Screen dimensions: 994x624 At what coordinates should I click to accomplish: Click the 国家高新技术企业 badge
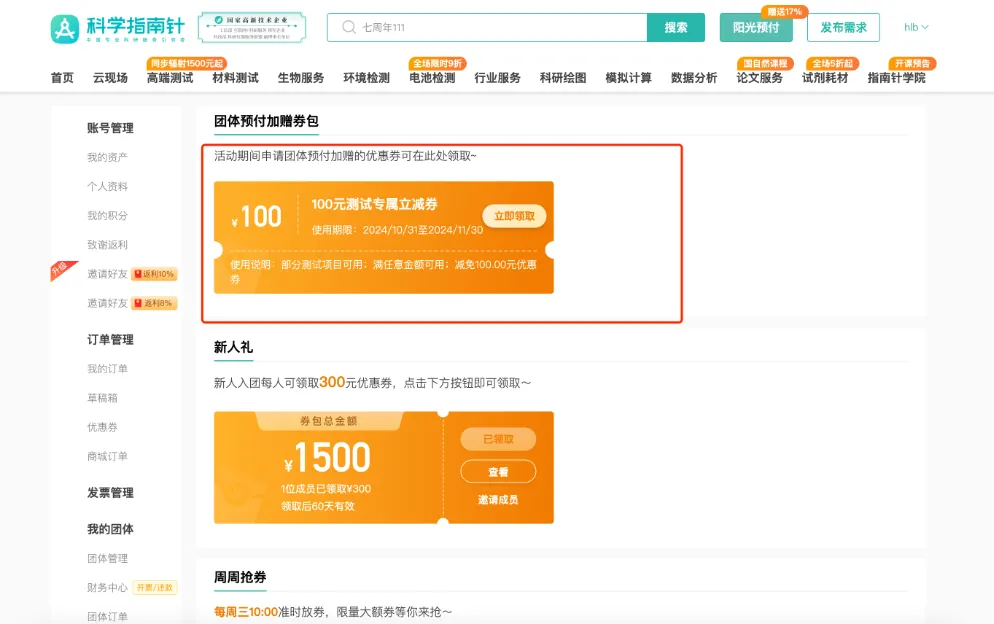[x=251, y=28]
